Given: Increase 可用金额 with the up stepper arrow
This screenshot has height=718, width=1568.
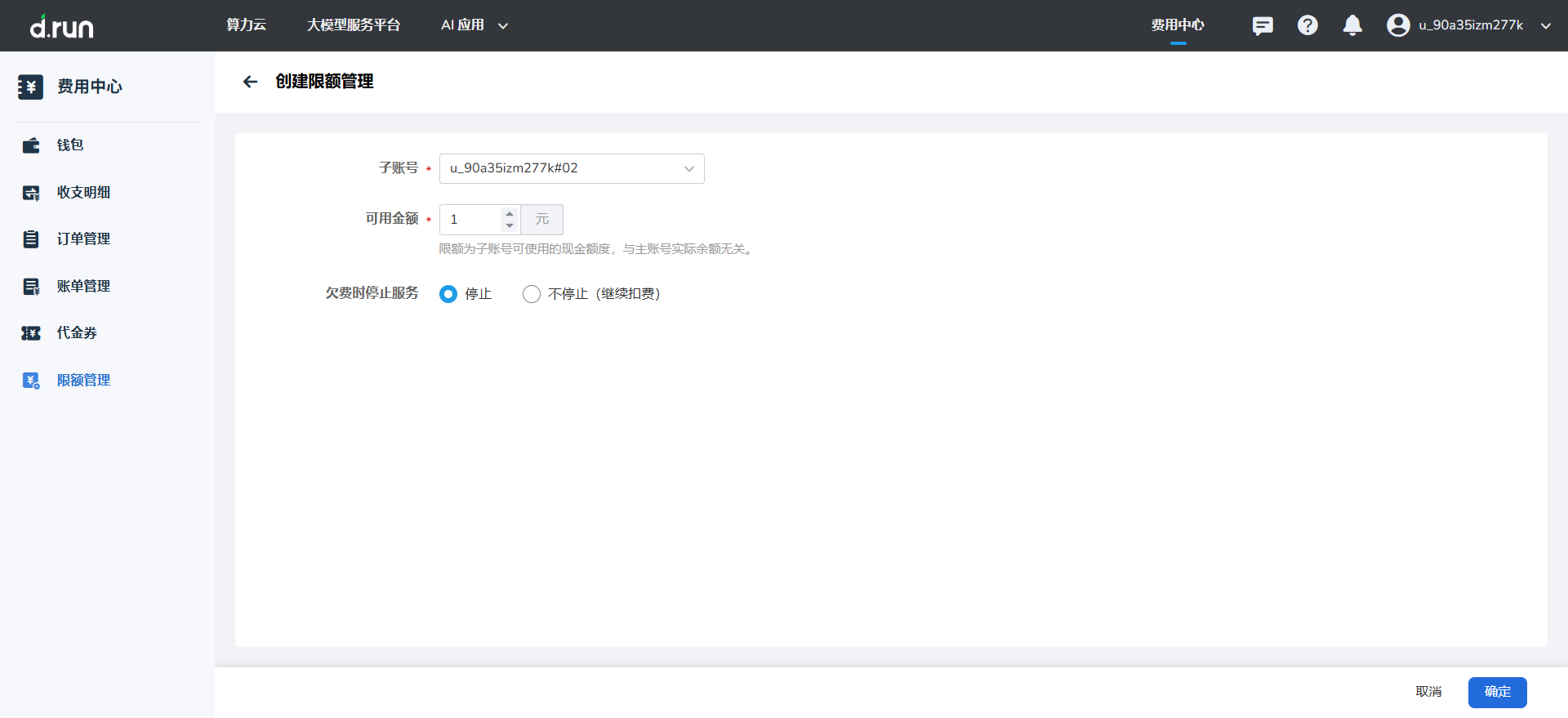Looking at the screenshot, I should pyautogui.click(x=510, y=214).
